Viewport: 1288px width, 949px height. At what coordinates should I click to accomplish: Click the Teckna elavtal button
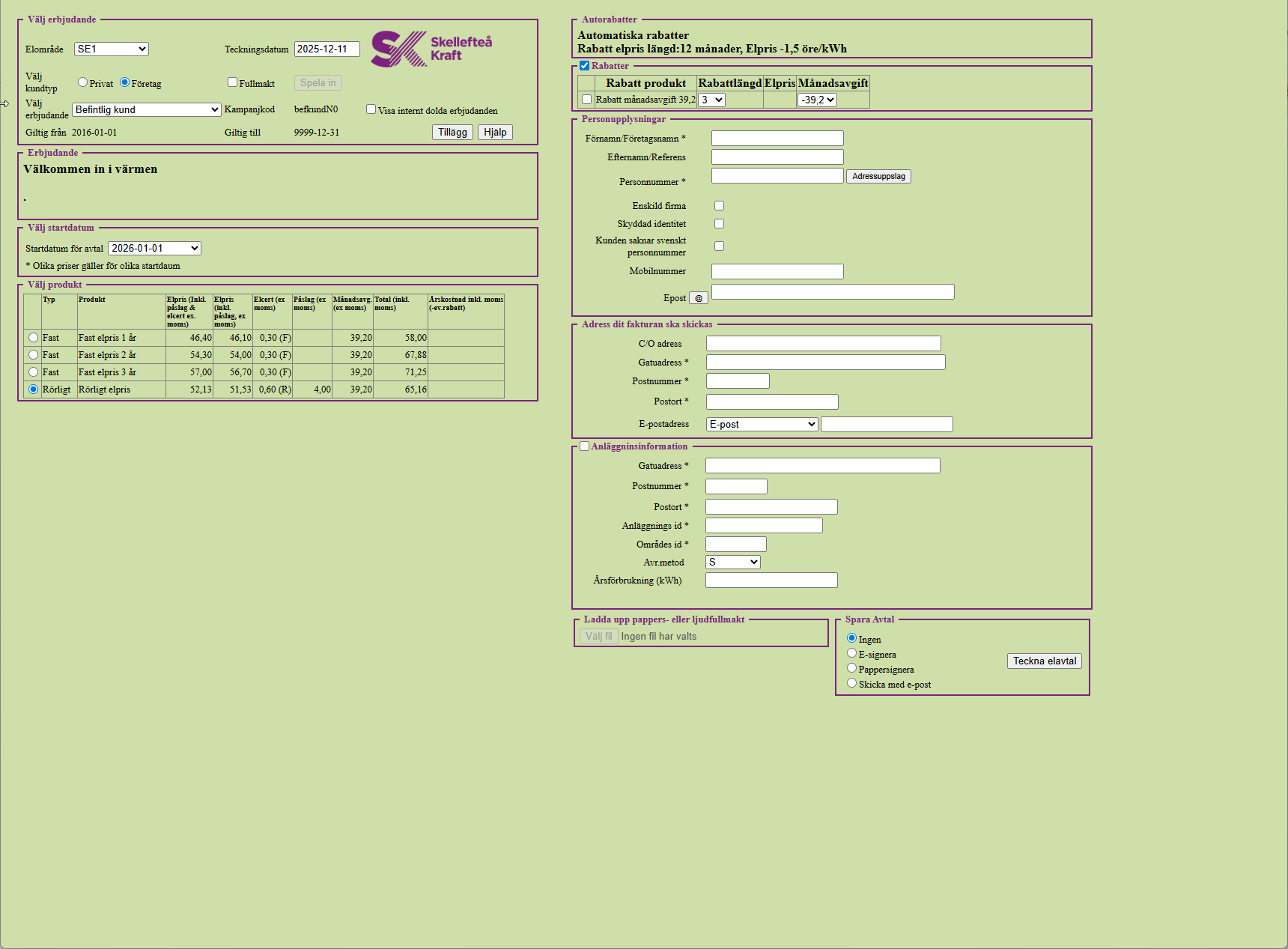1044,661
